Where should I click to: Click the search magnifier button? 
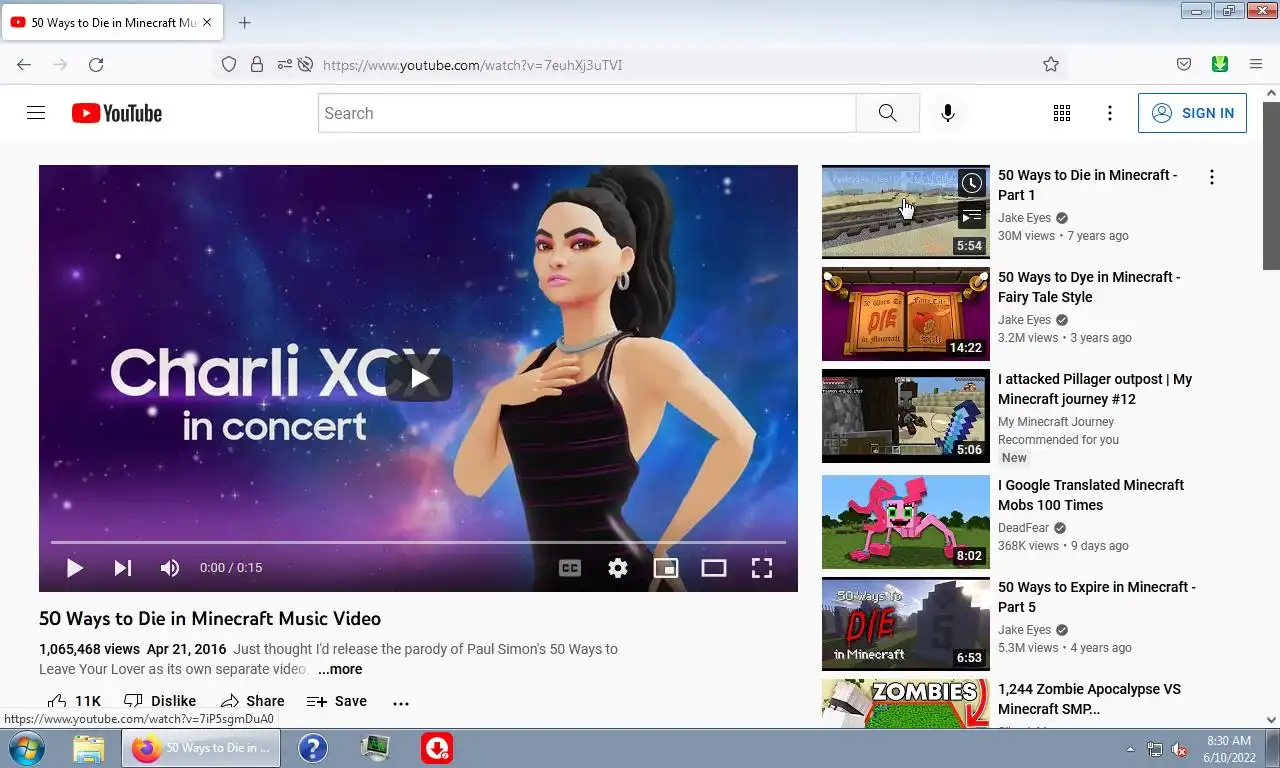[887, 113]
